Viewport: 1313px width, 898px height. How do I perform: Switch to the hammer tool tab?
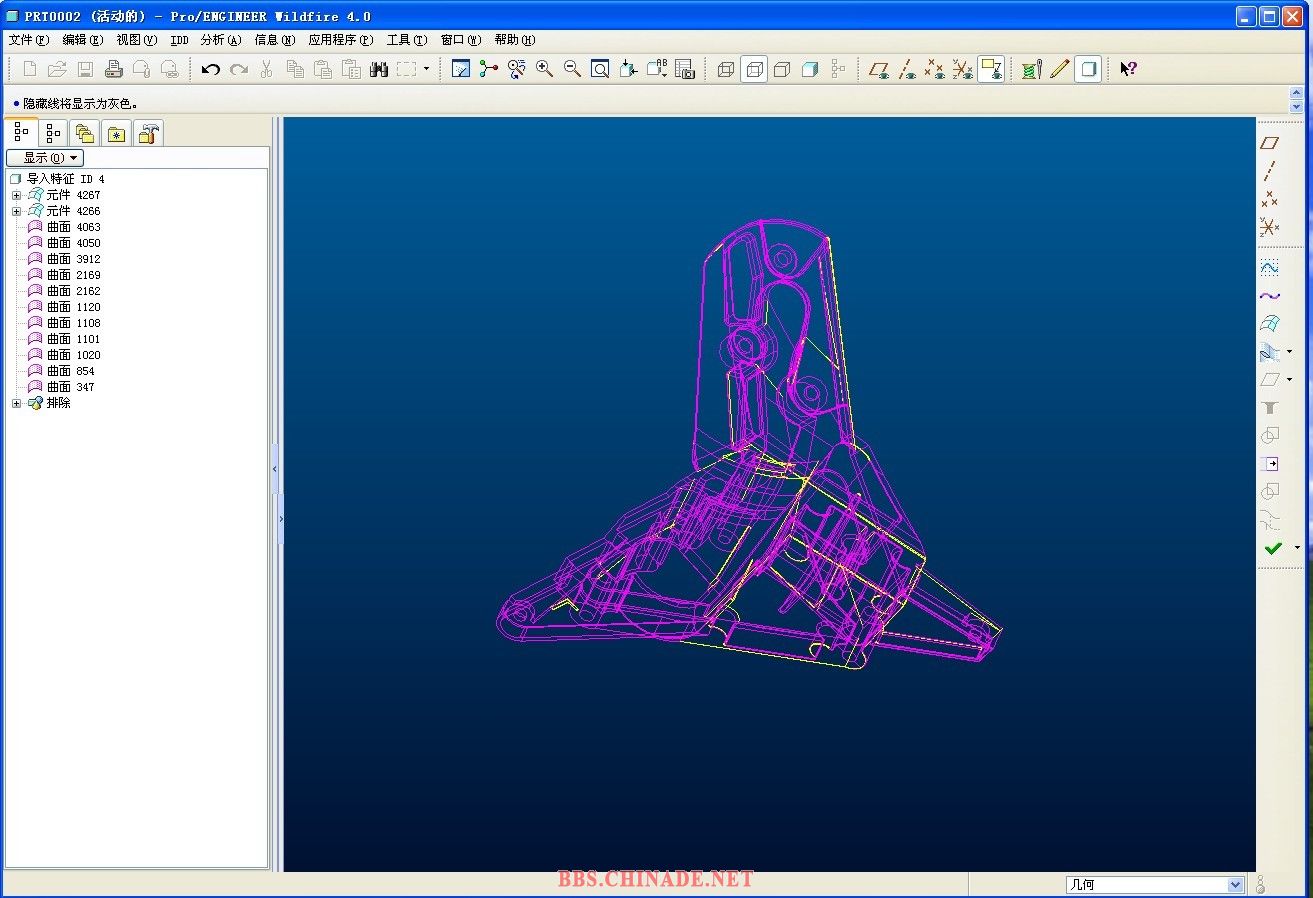tap(149, 133)
